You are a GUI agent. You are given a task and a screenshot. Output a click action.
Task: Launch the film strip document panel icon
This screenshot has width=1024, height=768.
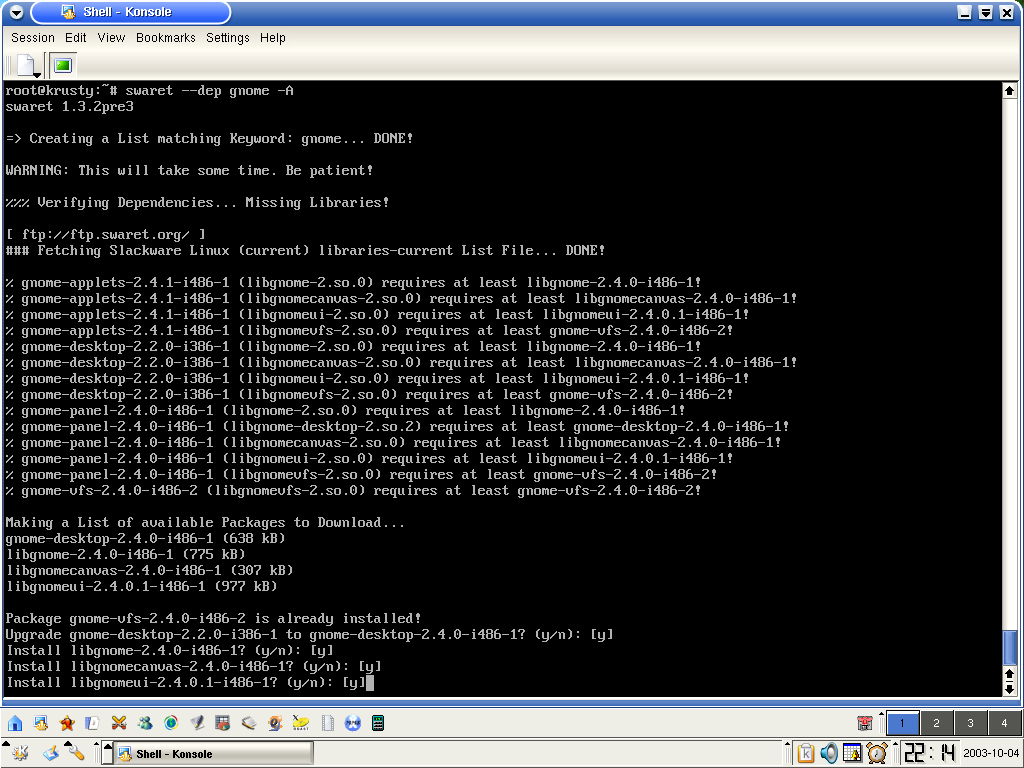(x=327, y=723)
